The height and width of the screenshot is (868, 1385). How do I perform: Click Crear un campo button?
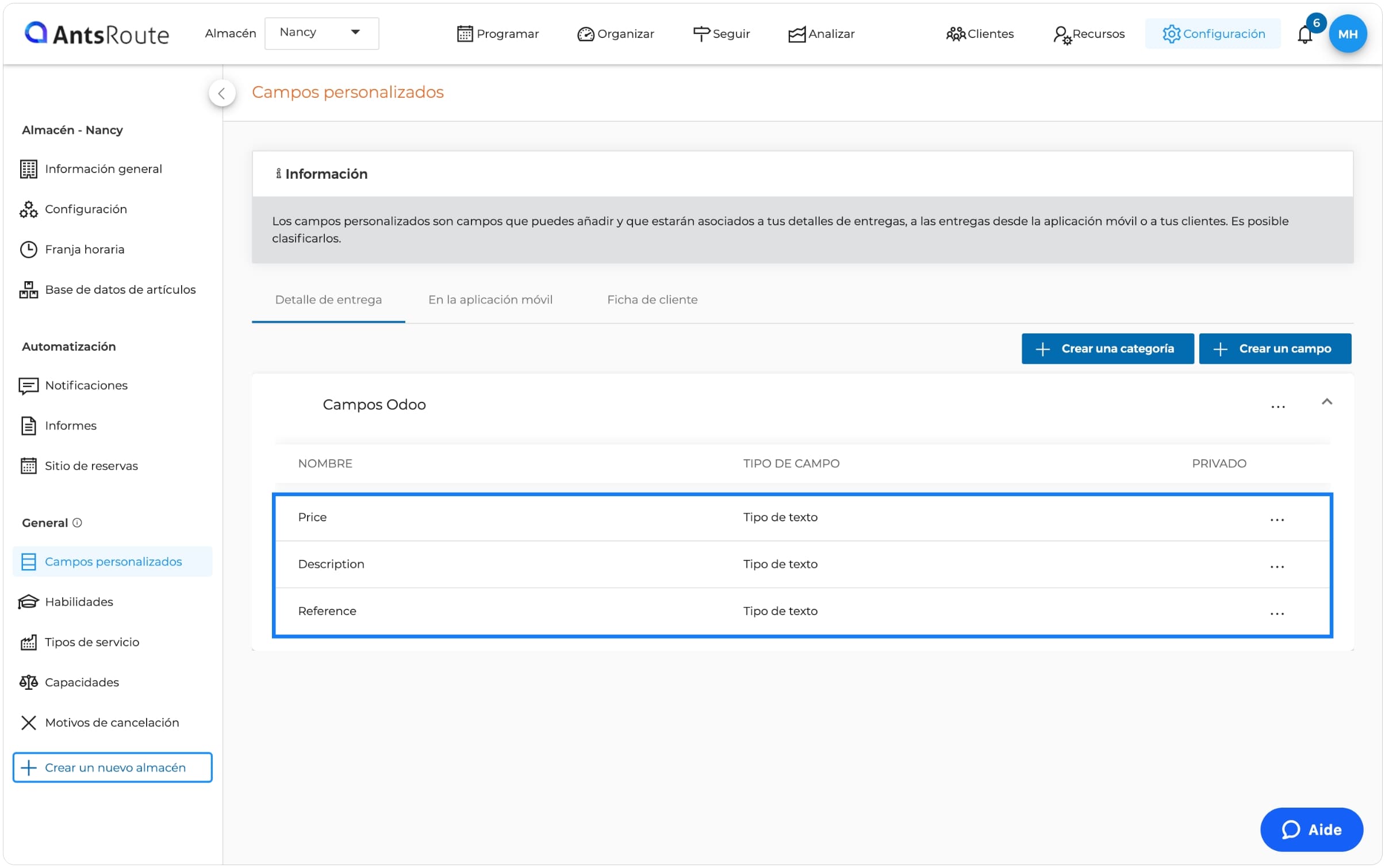pos(1275,349)
